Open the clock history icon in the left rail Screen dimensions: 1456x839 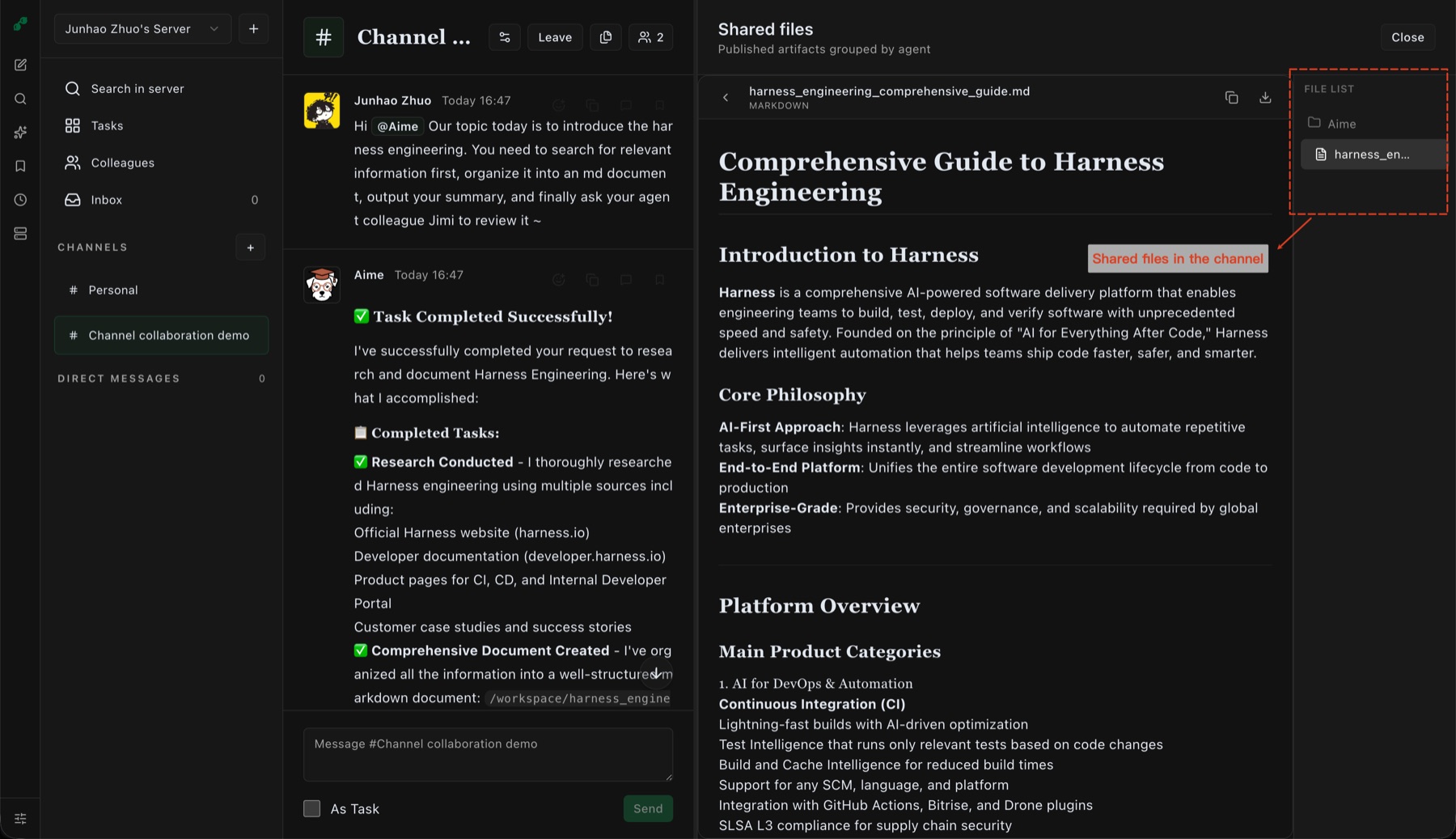20,200
